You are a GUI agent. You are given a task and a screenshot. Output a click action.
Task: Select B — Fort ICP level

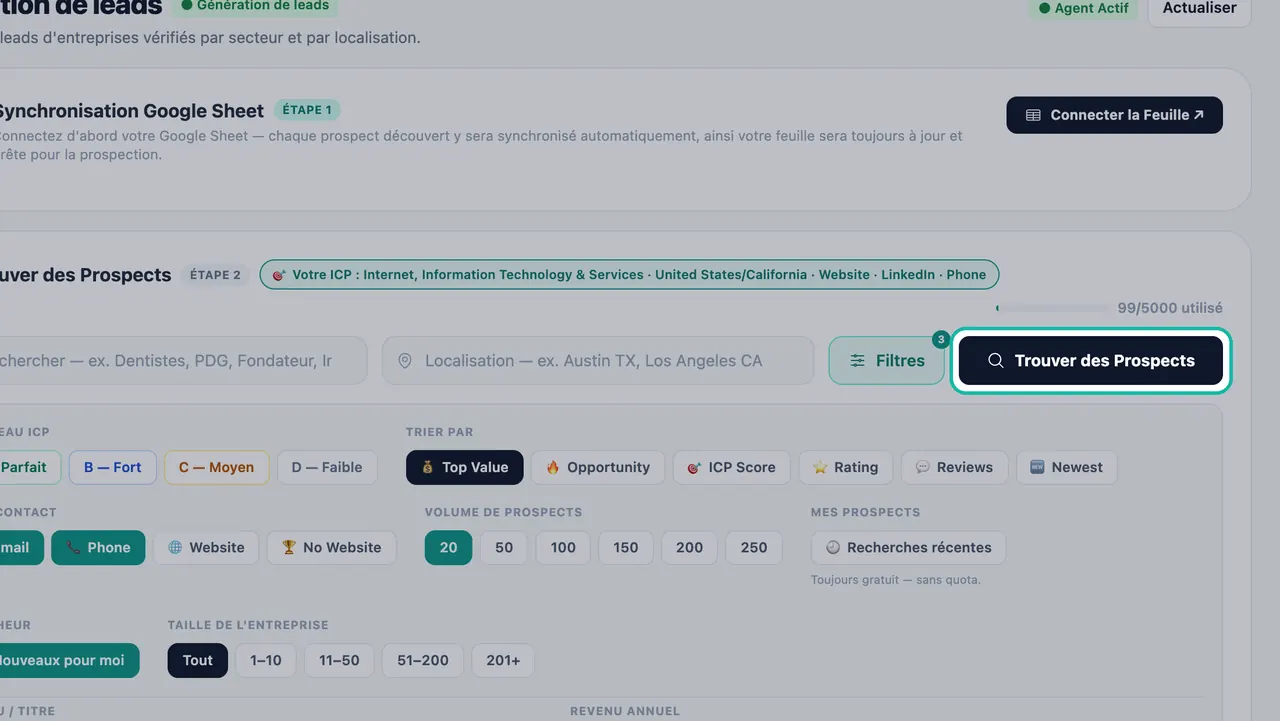[112, 467]
